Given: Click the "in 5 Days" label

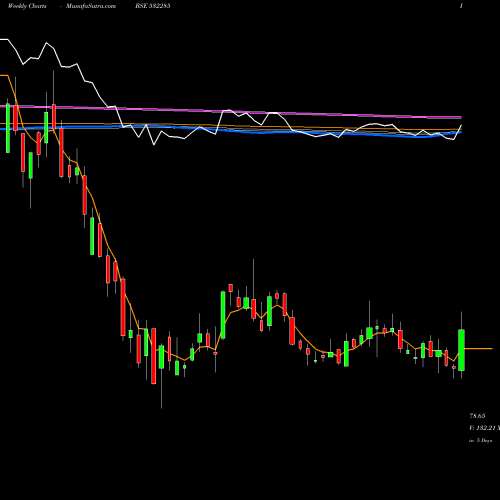Looking at the screenshot, I should tap(480, 440).
